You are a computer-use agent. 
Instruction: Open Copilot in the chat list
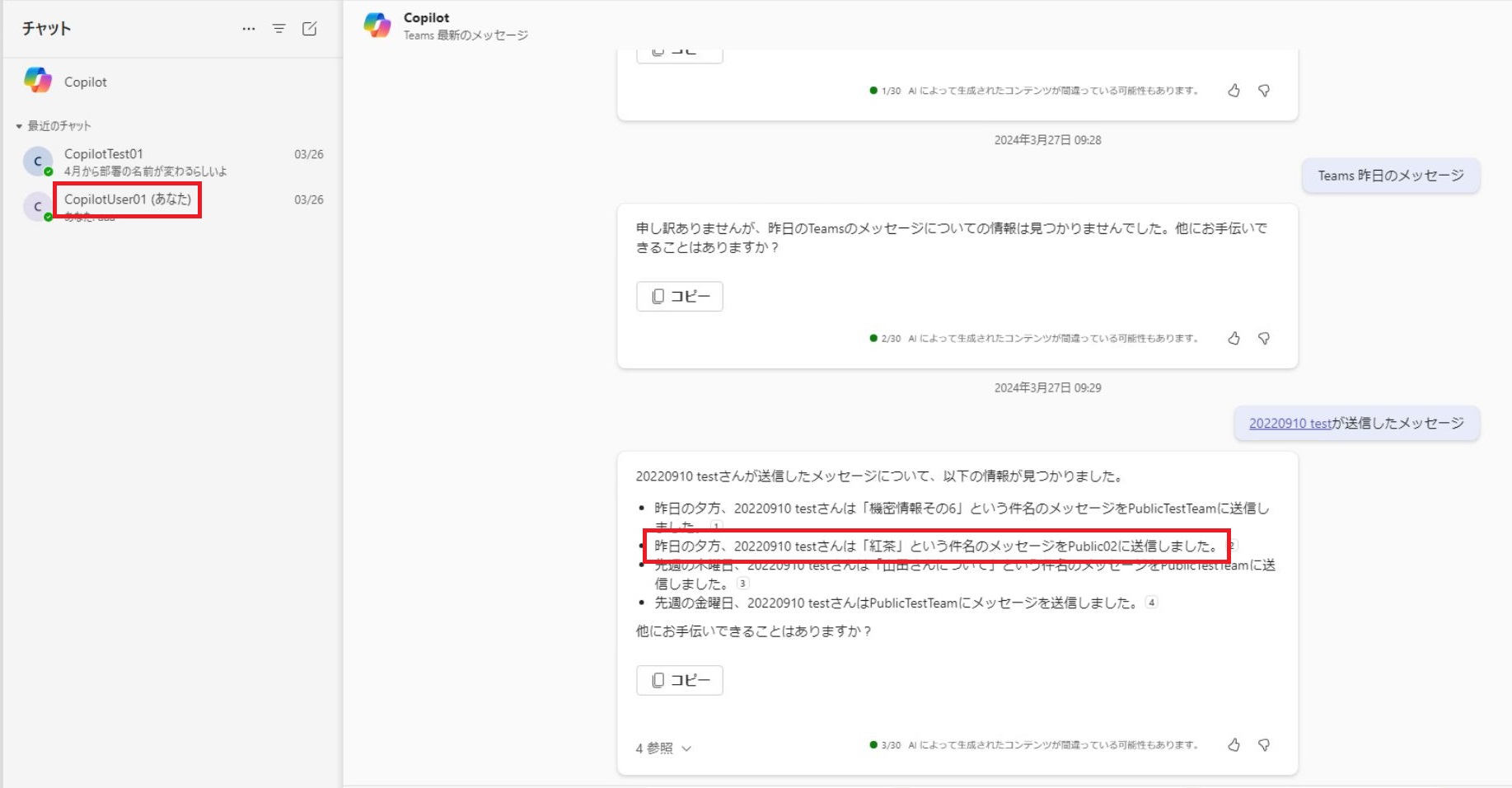pos(173,82)
